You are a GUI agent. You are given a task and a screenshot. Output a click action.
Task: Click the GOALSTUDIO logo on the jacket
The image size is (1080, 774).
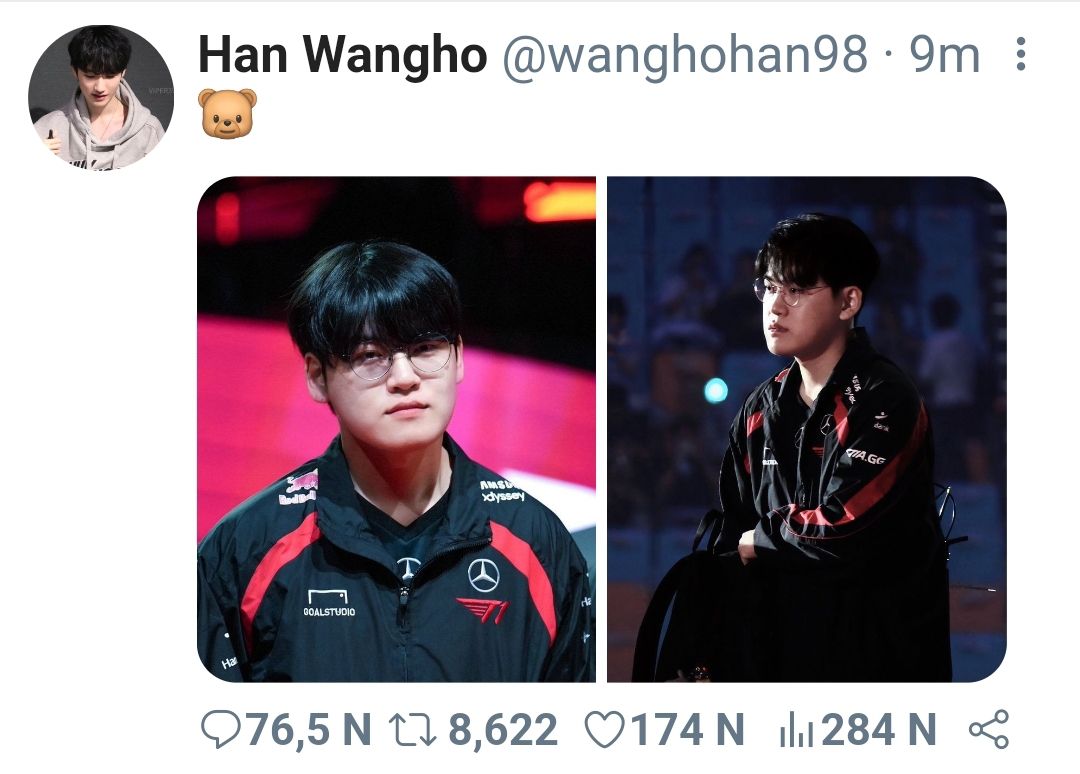pos(329,603)
